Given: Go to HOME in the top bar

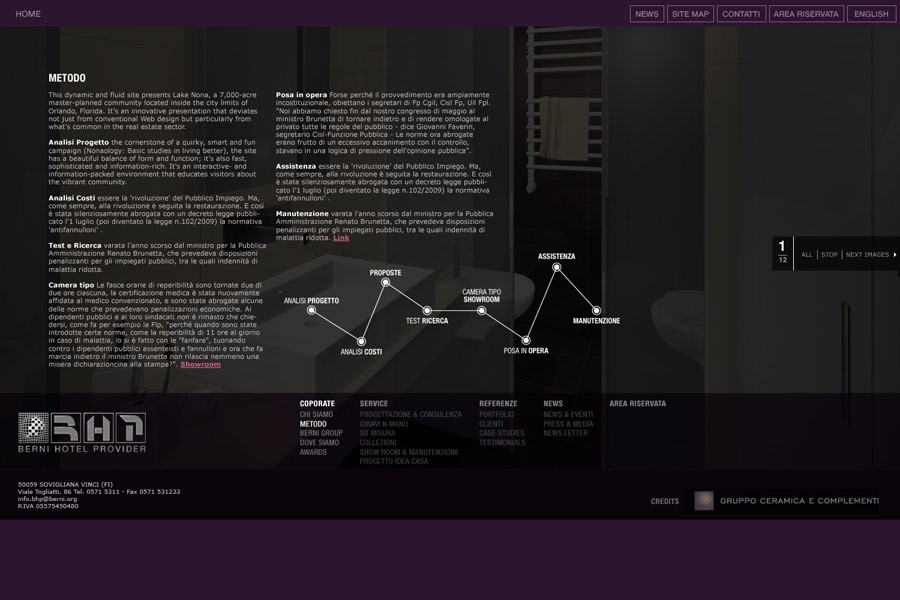Looking at the screenshot, I should point(28,14).
